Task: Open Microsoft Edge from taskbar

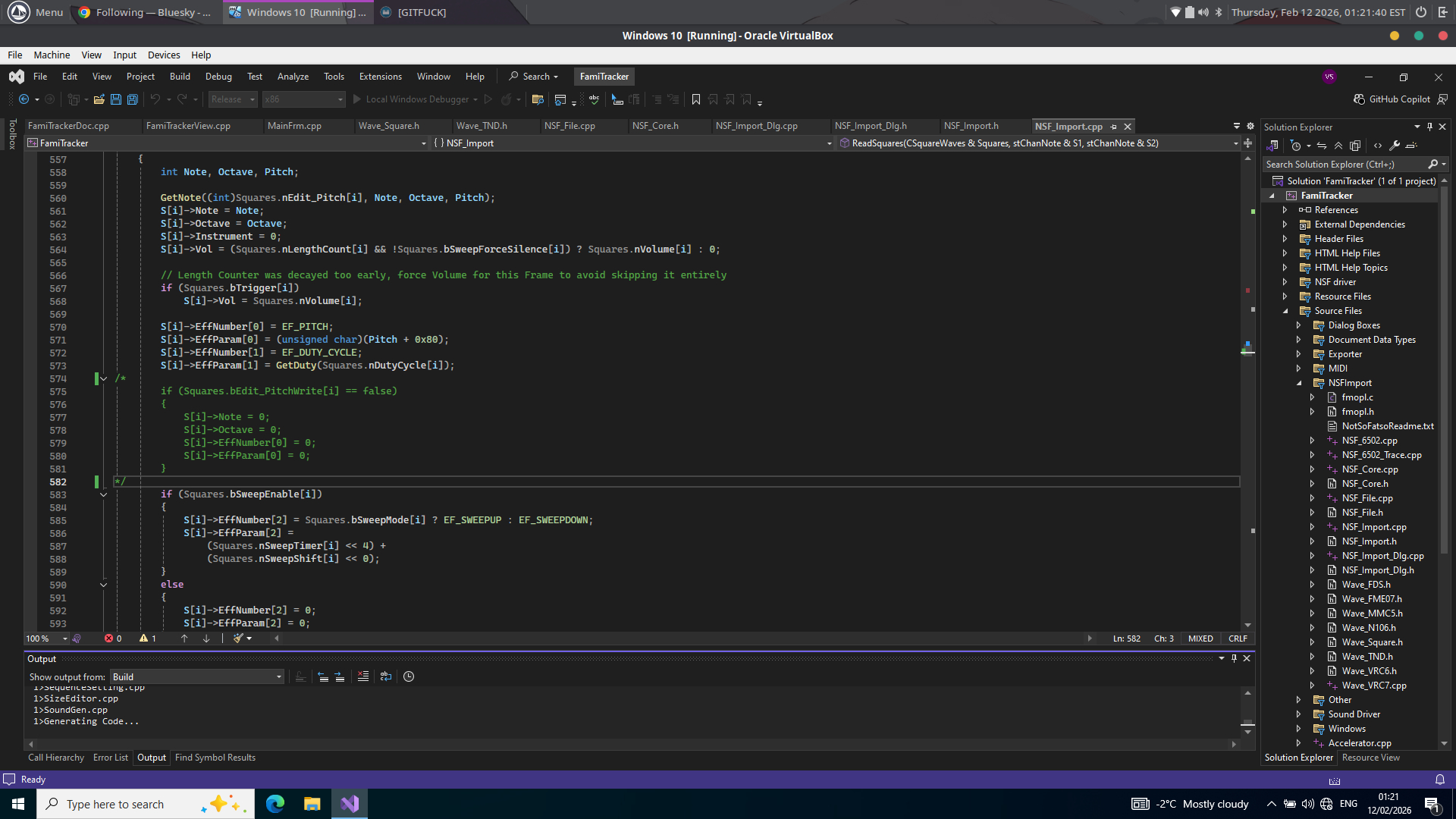Action: click(x=275, y=804)
